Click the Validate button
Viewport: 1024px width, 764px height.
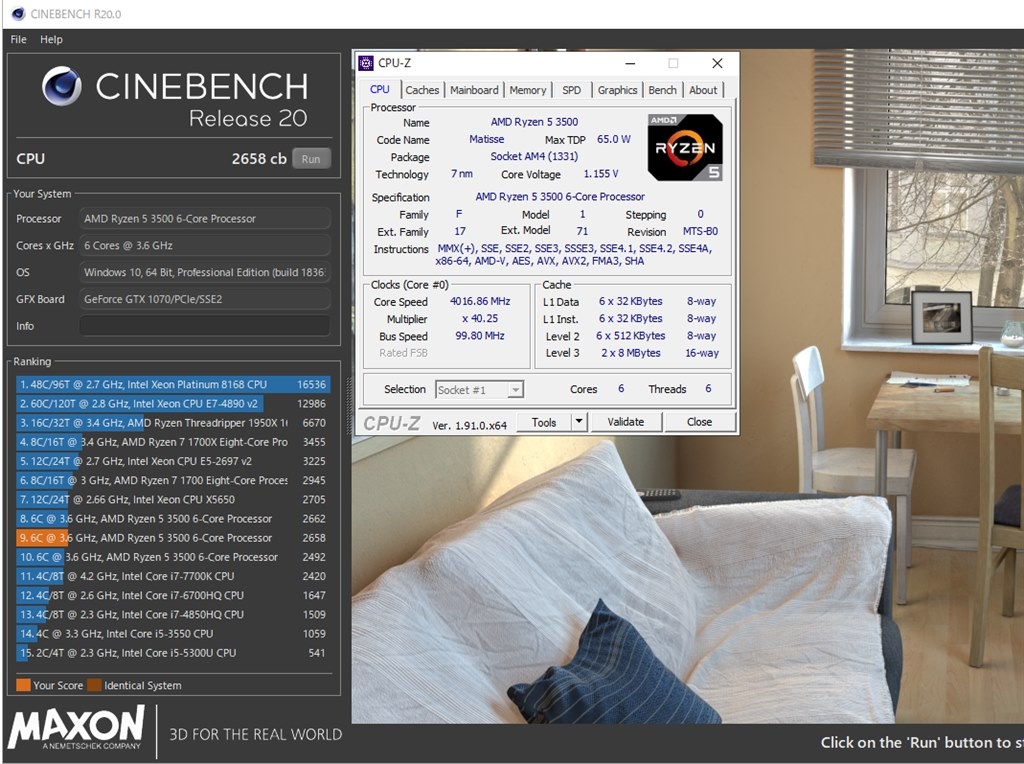[x=625, y=422]
